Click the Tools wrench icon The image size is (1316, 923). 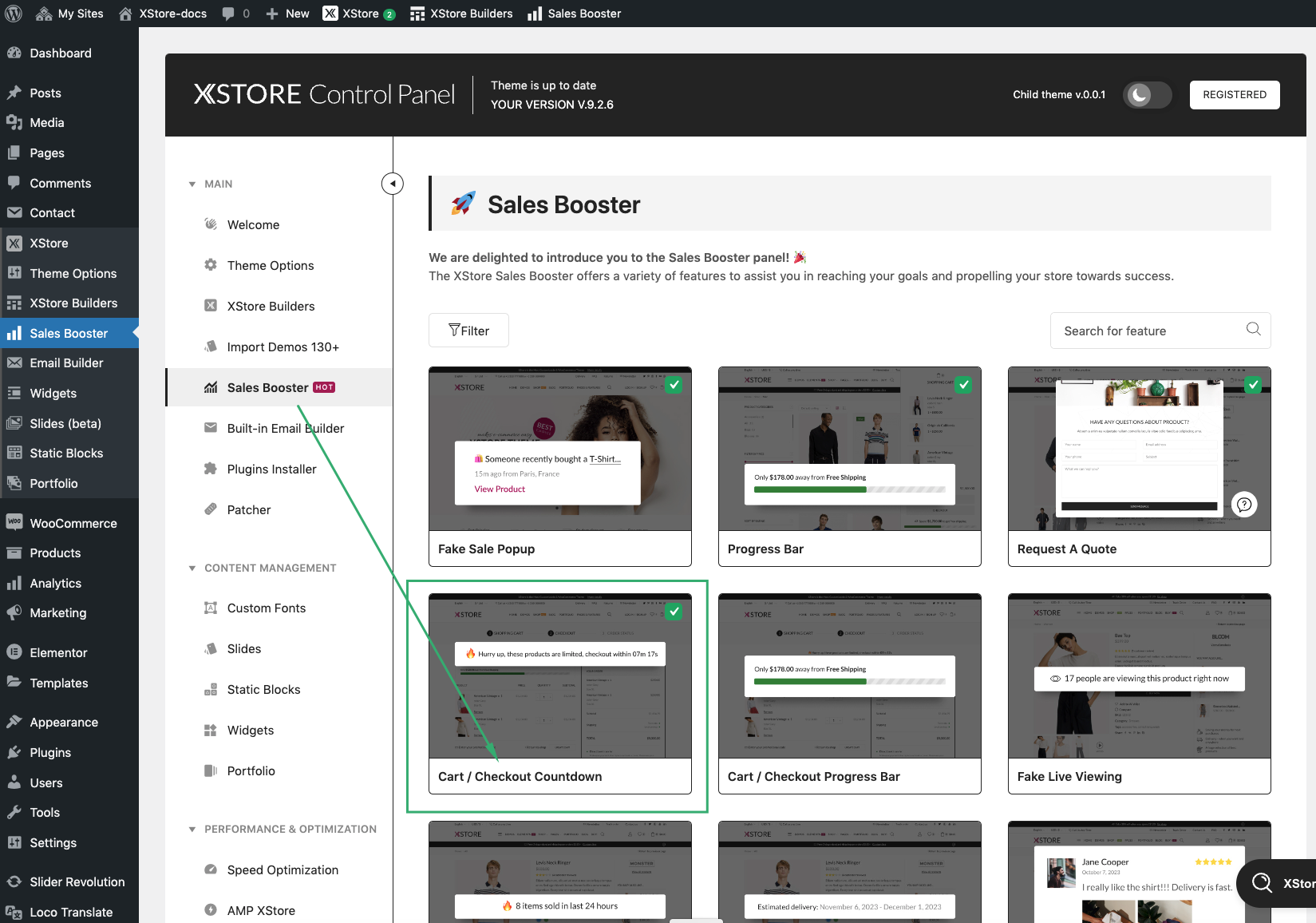click(14, 812)
